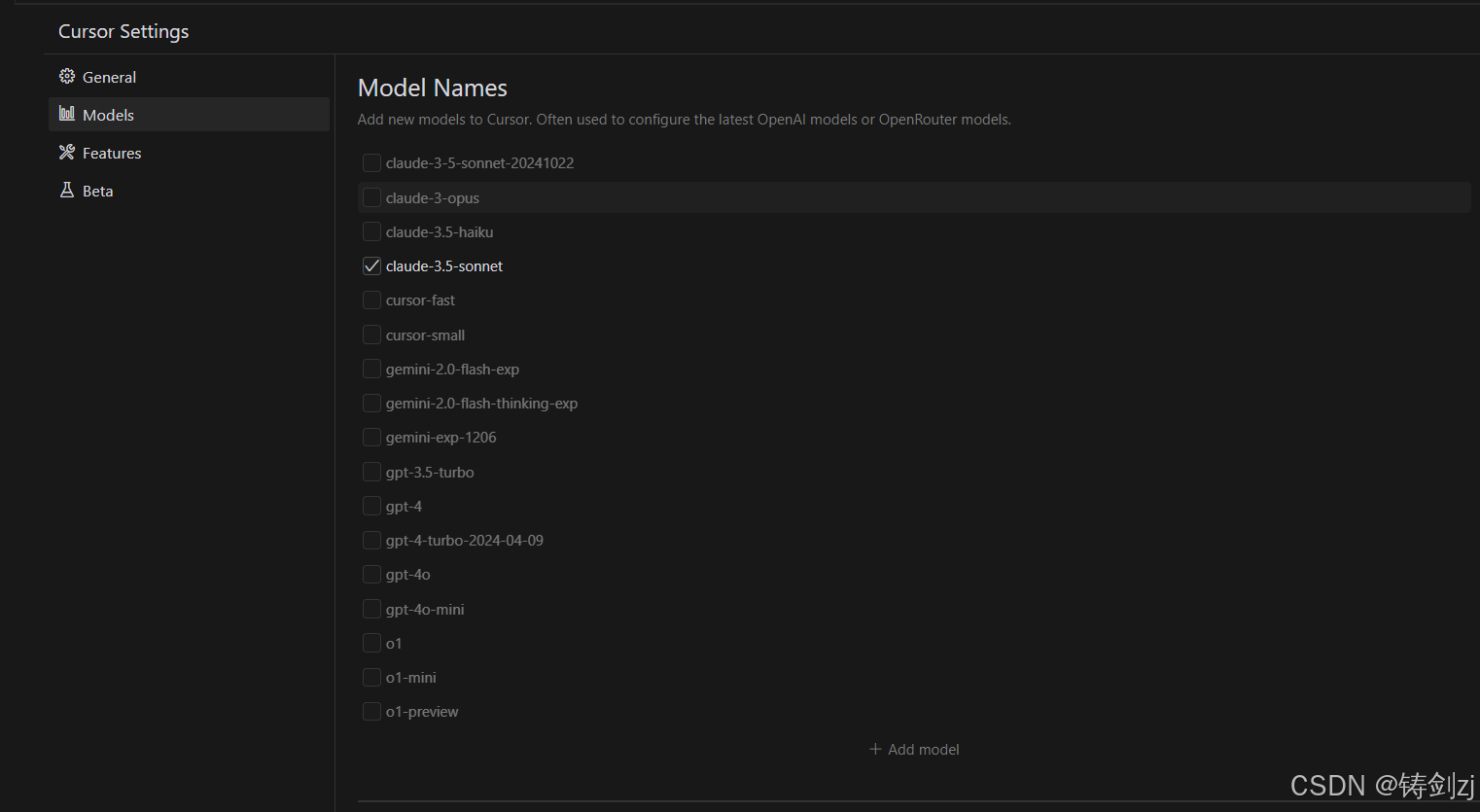Go to the Beta tab
The width and height of the screenshot is (1480, 812).
189,191
